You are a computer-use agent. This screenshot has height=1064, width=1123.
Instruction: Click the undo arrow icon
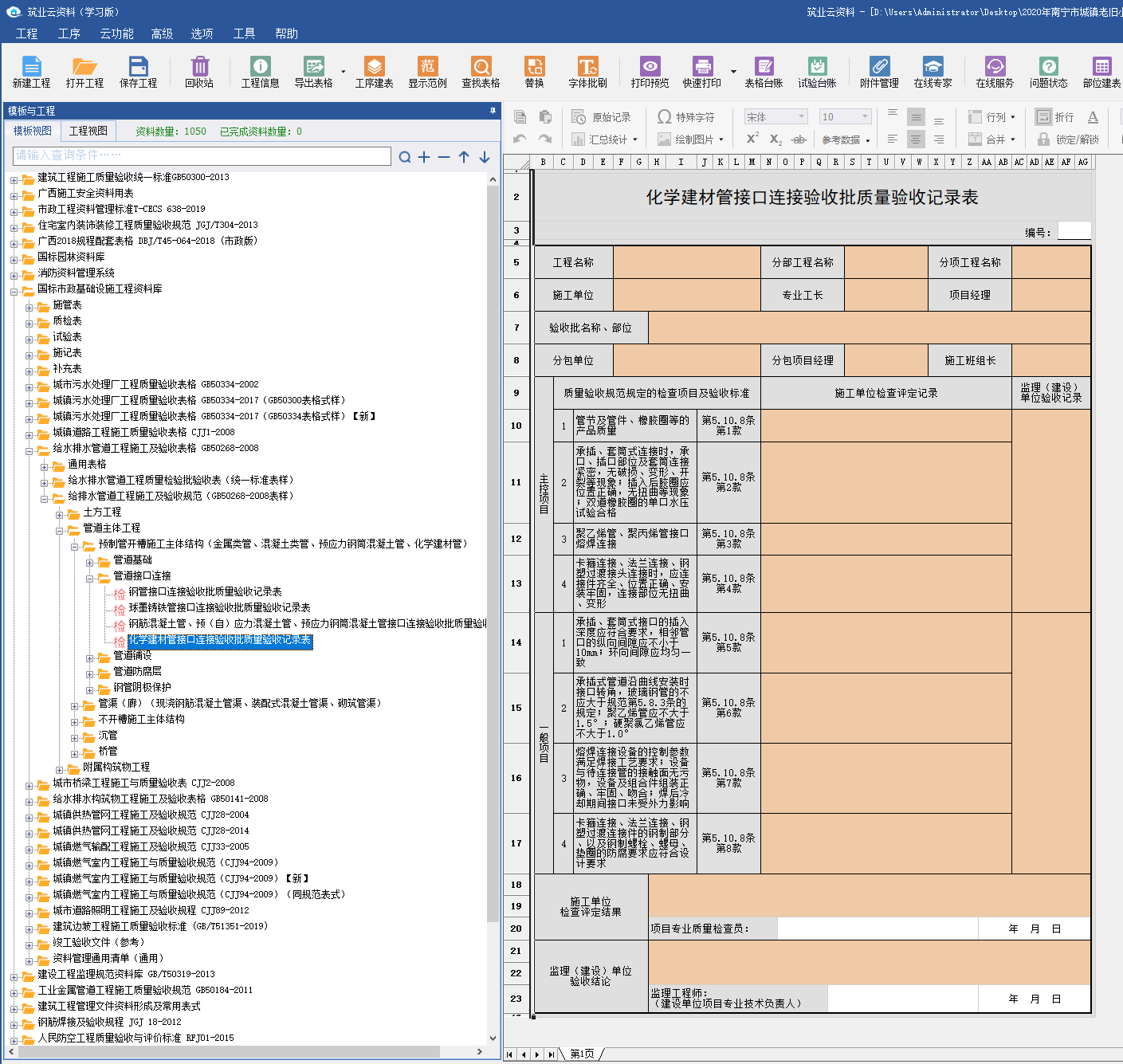pos(520,139)
